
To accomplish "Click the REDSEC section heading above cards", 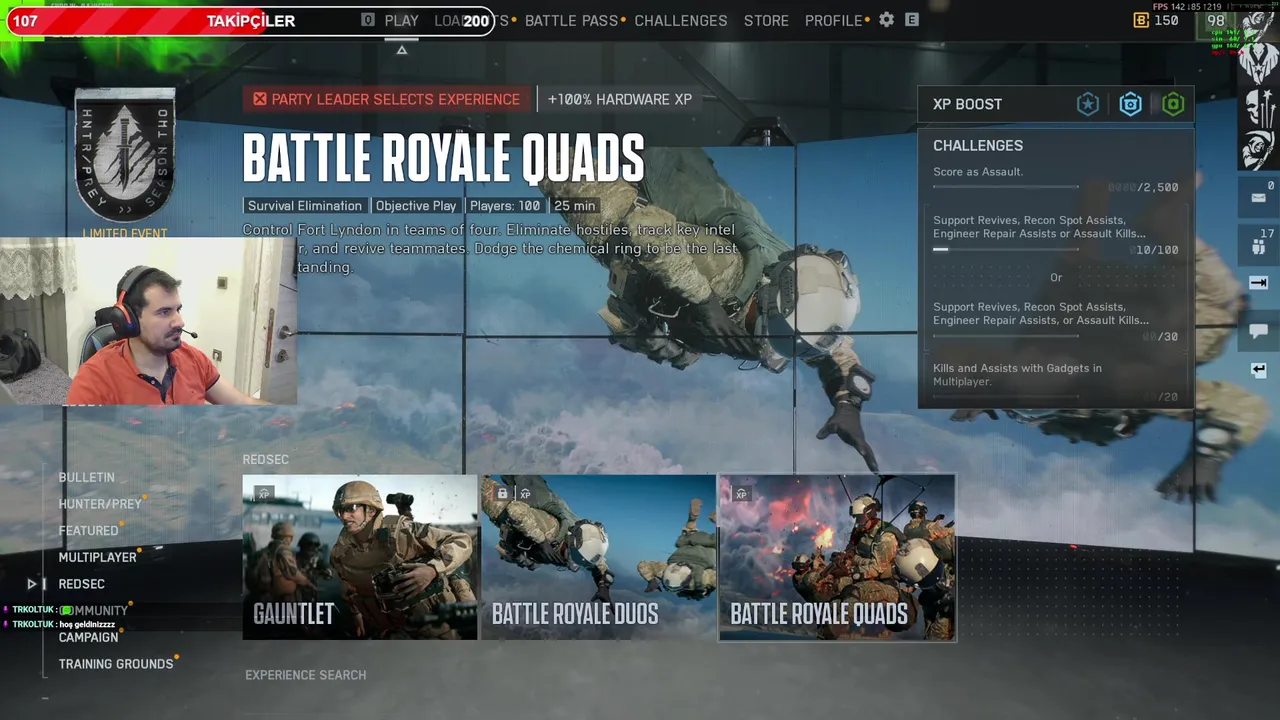I will pos(265,460).
